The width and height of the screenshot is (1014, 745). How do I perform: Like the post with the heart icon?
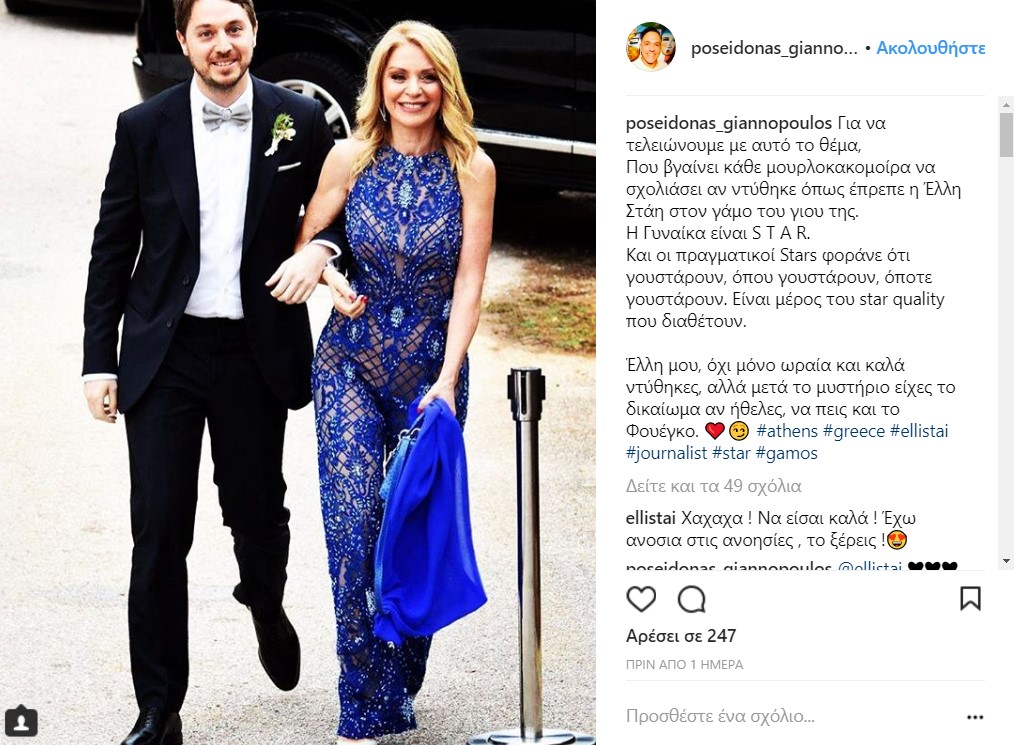click(x=641, y=599)
